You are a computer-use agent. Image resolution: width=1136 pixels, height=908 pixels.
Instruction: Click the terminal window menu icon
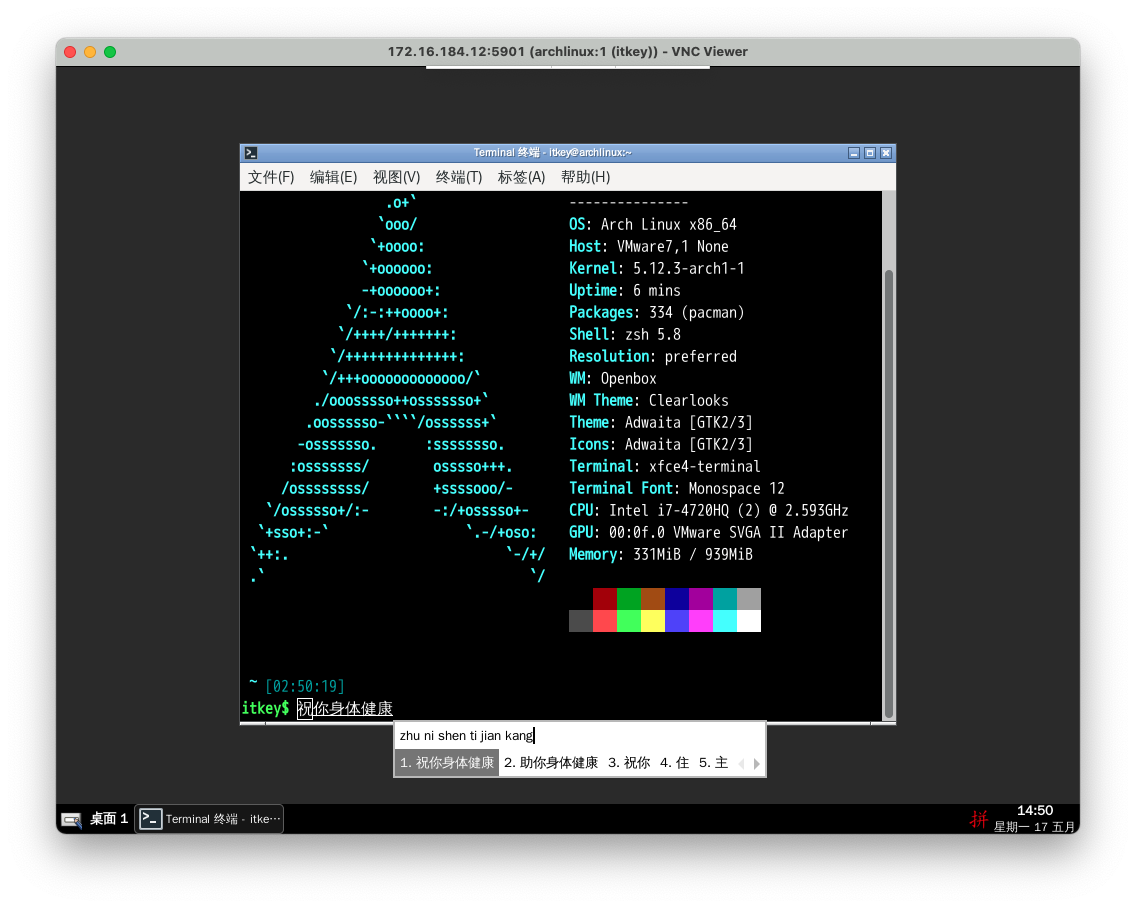click(x=251, y=153)
